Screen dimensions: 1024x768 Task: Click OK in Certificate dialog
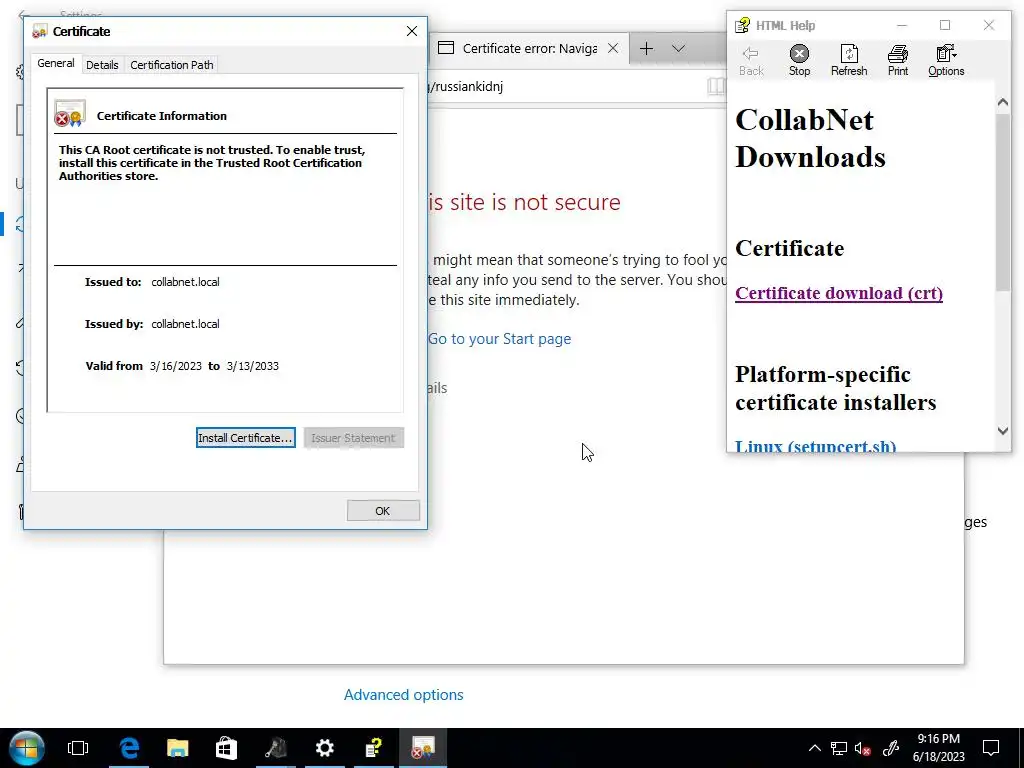[383, 511]
